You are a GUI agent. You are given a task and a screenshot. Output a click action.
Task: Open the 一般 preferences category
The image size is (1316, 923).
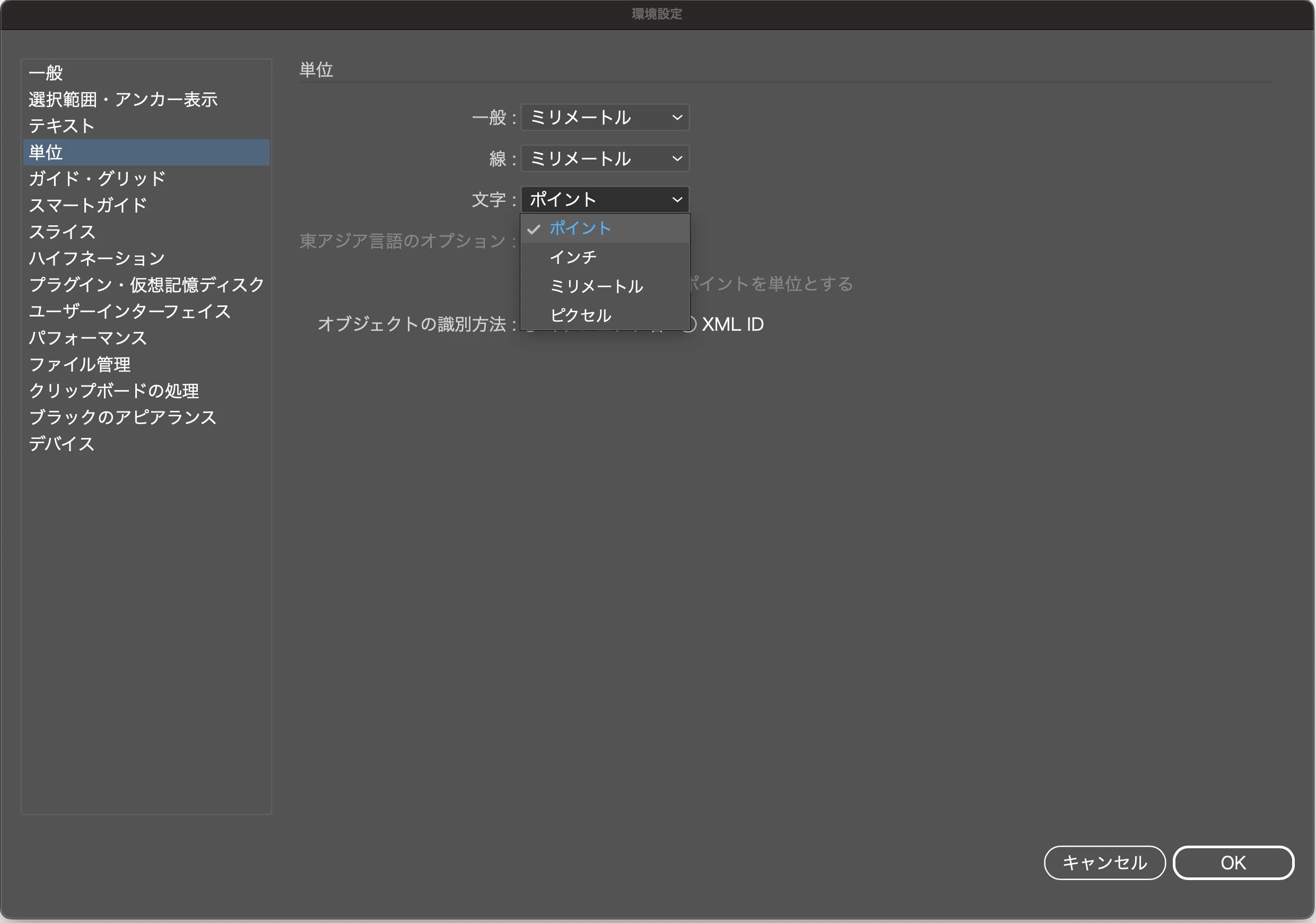pyautogui.click(x=46, y=73)
